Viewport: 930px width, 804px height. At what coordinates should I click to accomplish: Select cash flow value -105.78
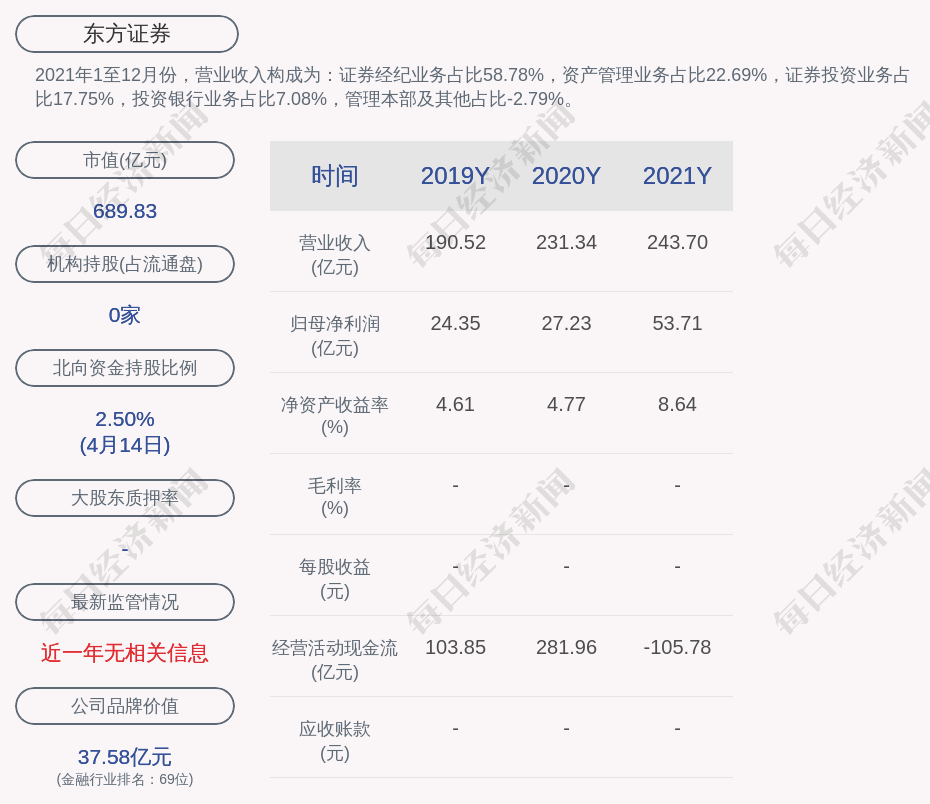point(677,647)
